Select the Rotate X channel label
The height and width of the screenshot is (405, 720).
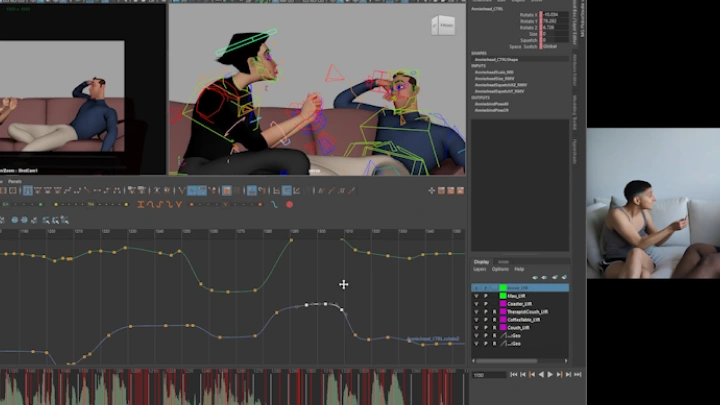[x=528, y=15]
